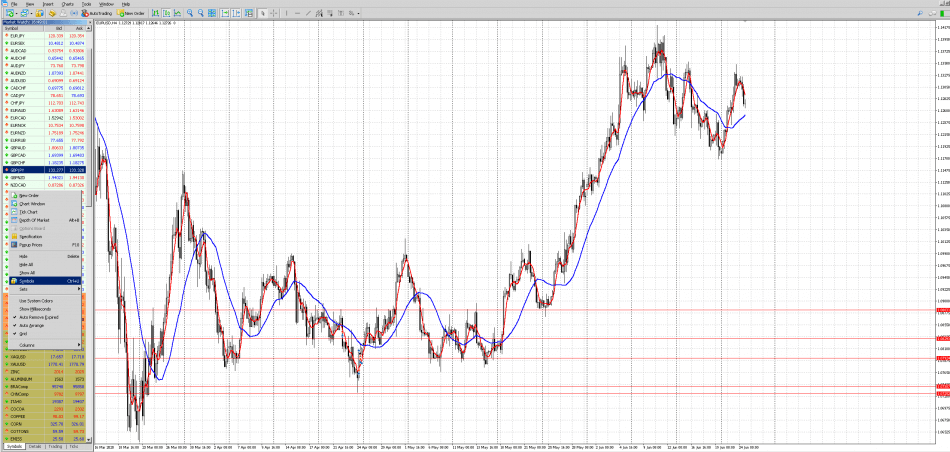This screenshot has height=452, width=950.
Task: Switch to the Details tab
Action: coord(35,446)
